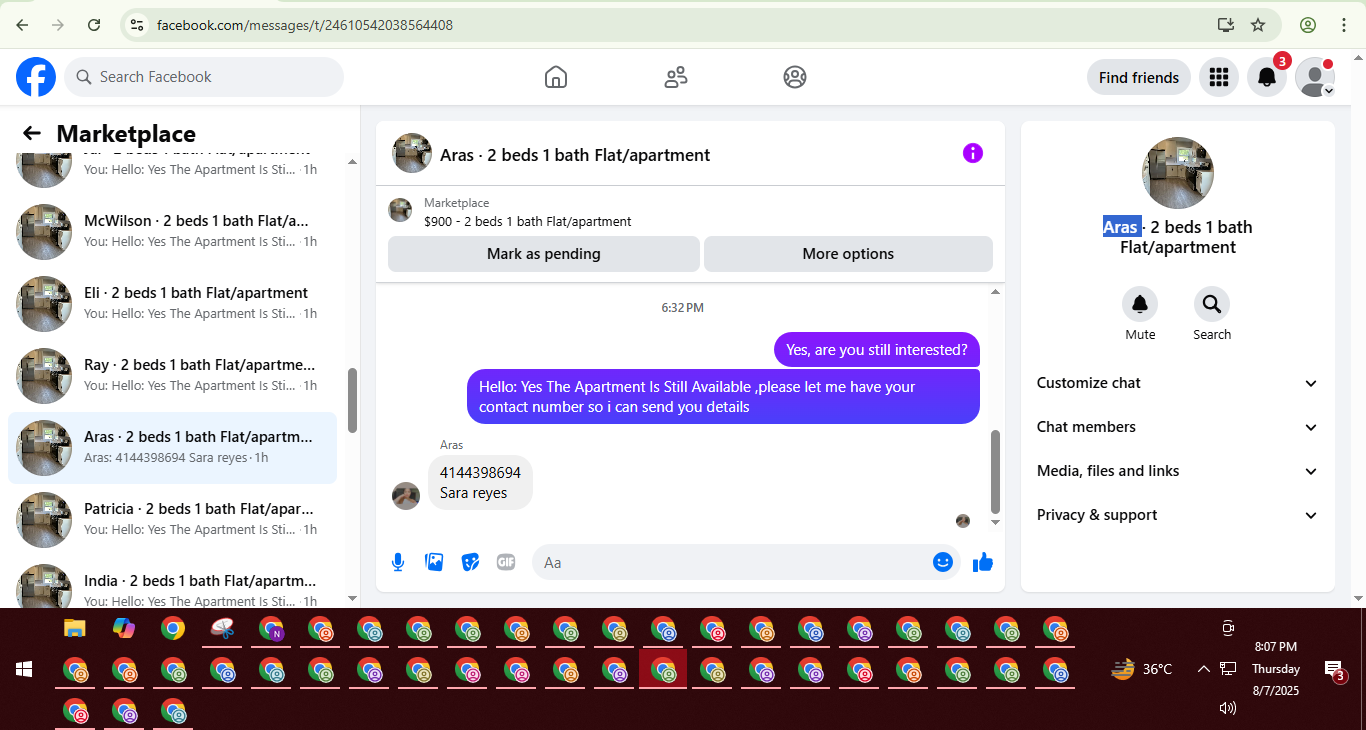Screen dimensions: 1366x730
Task: Click the 6:32 PM timestamp
Action: [683, 308]
